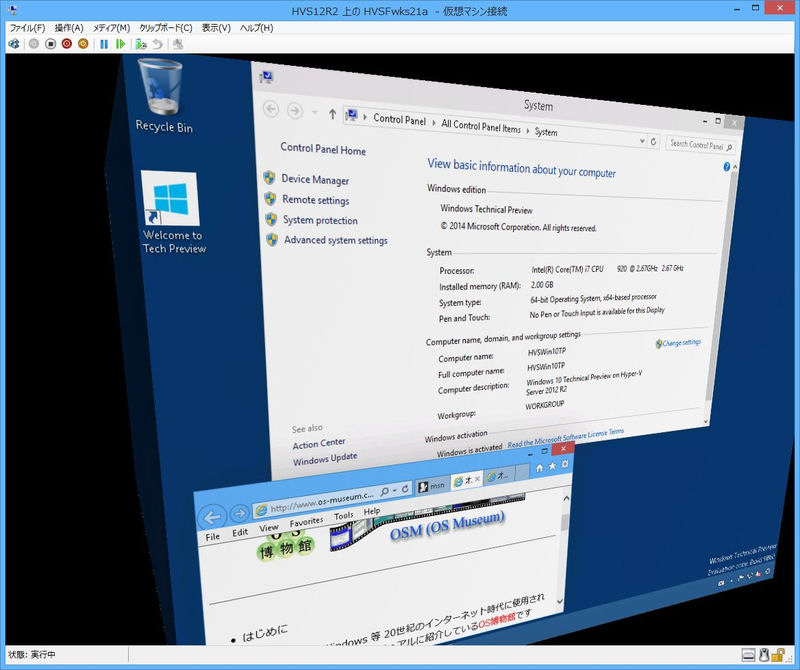Screen dimensions: 800x670
Task: Select the Recycle Bin desktop icon
Action: click(x=164, y=96)
